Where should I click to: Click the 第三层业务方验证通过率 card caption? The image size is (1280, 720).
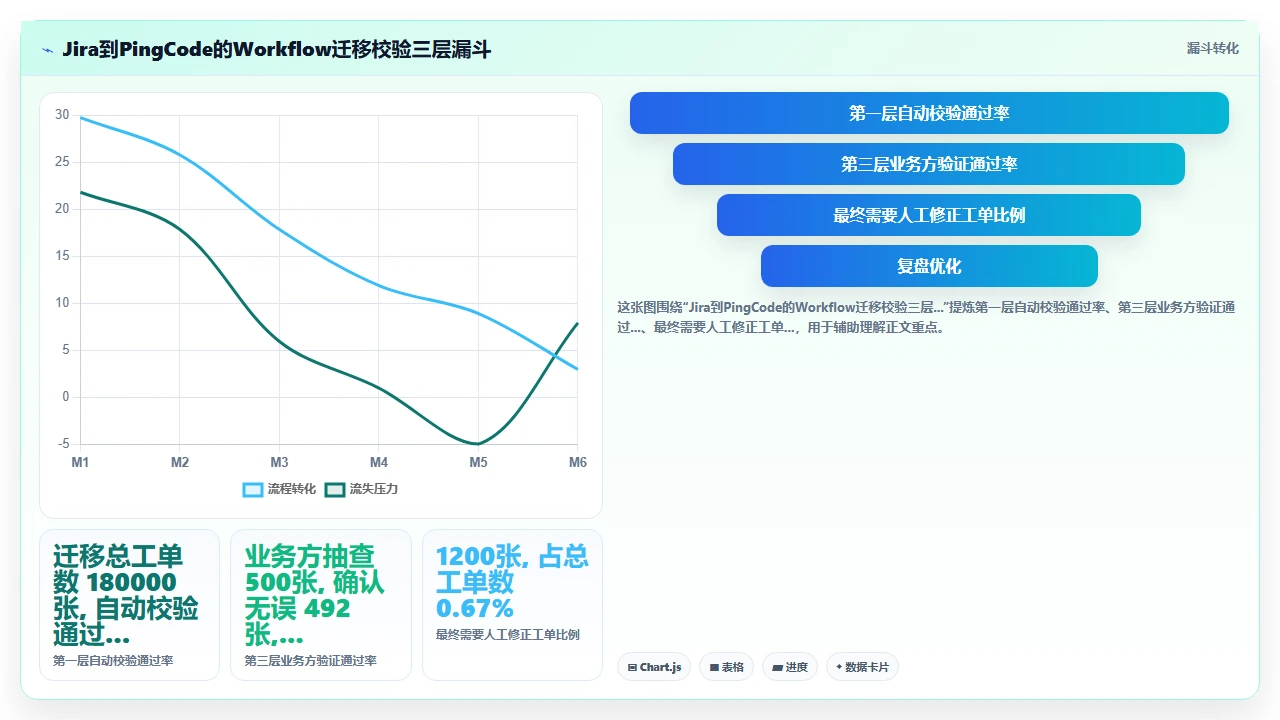click(x=311, y=660)
